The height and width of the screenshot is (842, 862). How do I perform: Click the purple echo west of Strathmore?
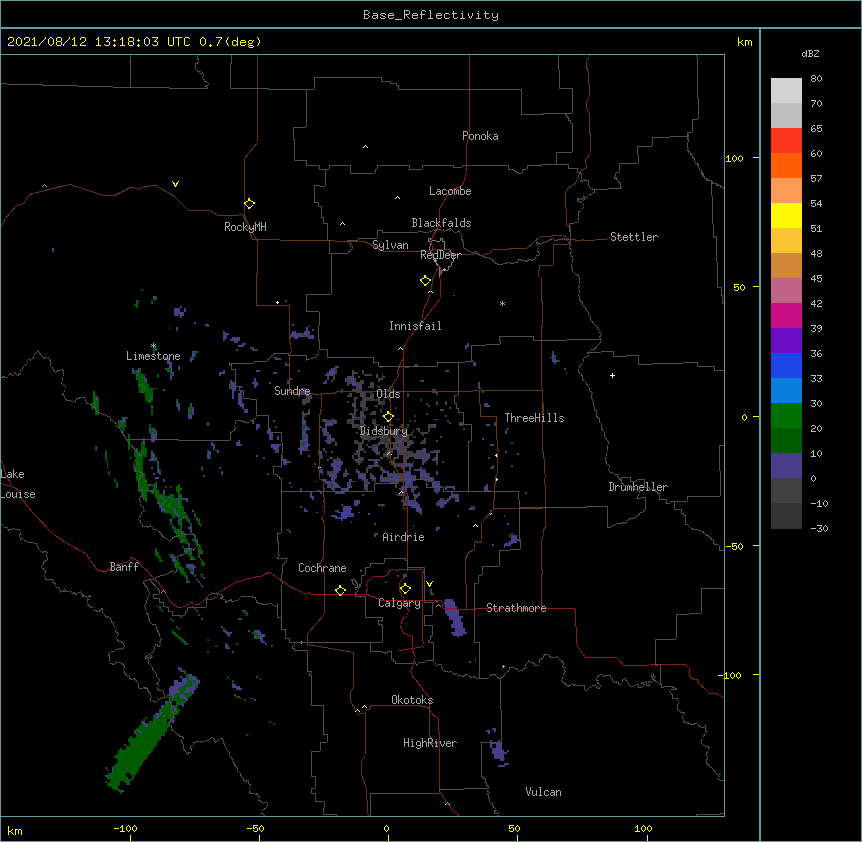click(x=455, y=617)
